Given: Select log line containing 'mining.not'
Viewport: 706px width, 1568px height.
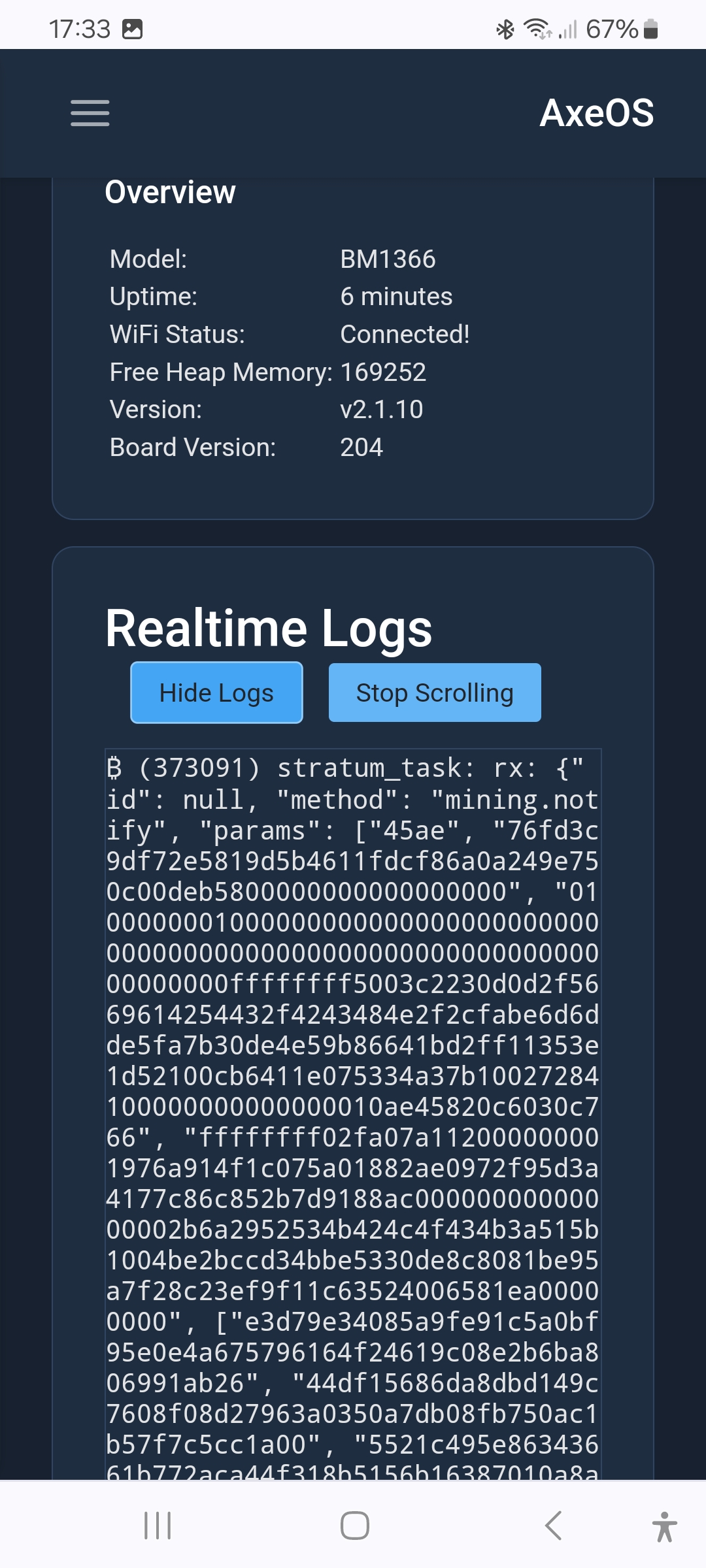Looking at the screenshot, I should 353,800.
